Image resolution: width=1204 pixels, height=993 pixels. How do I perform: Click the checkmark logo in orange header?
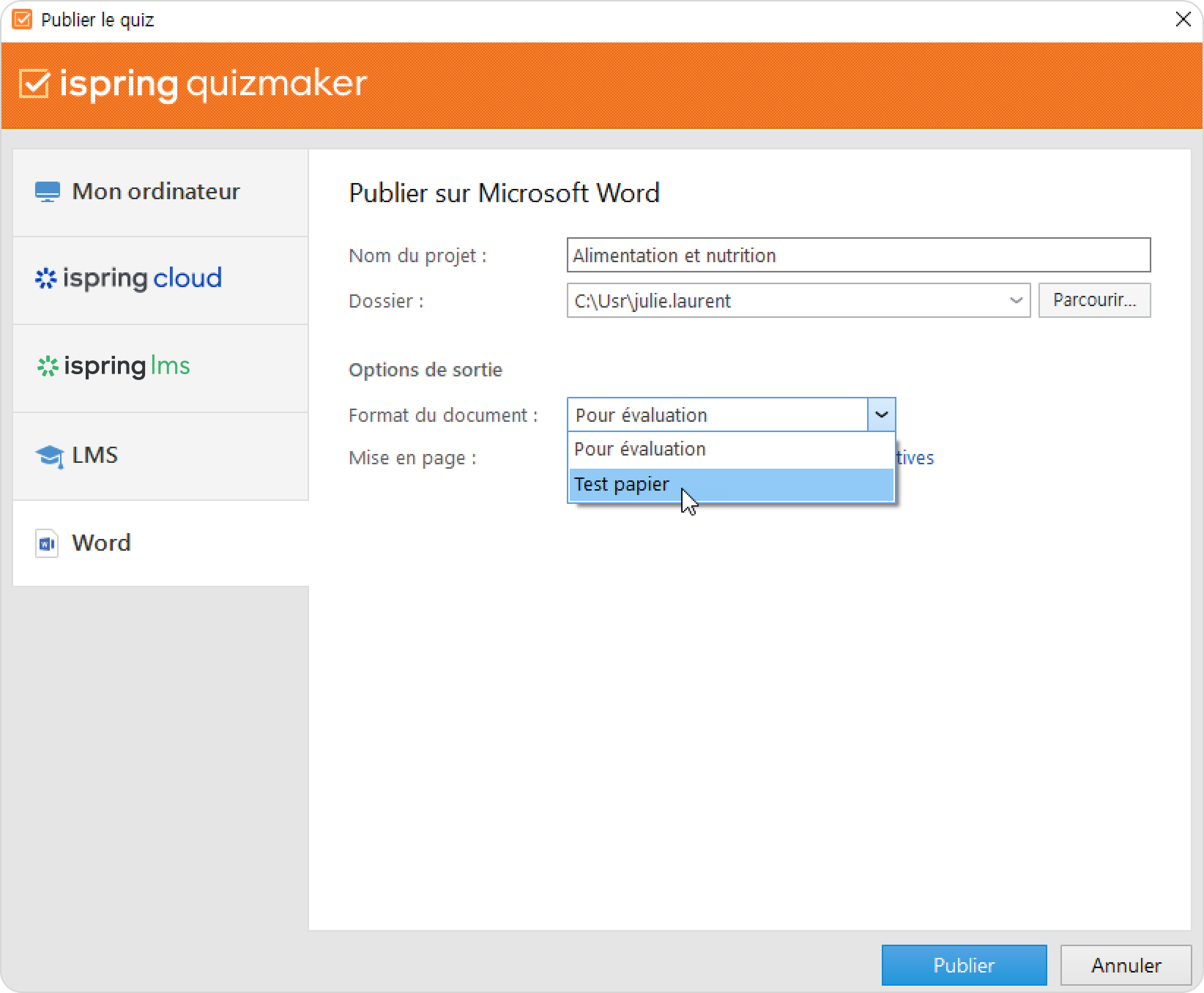tap(34, 83)
